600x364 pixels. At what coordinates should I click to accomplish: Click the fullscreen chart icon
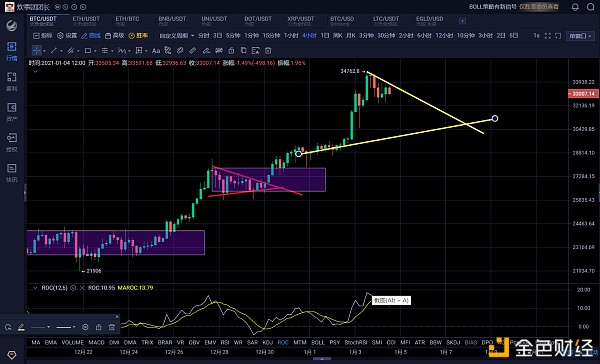click(548, 36)
